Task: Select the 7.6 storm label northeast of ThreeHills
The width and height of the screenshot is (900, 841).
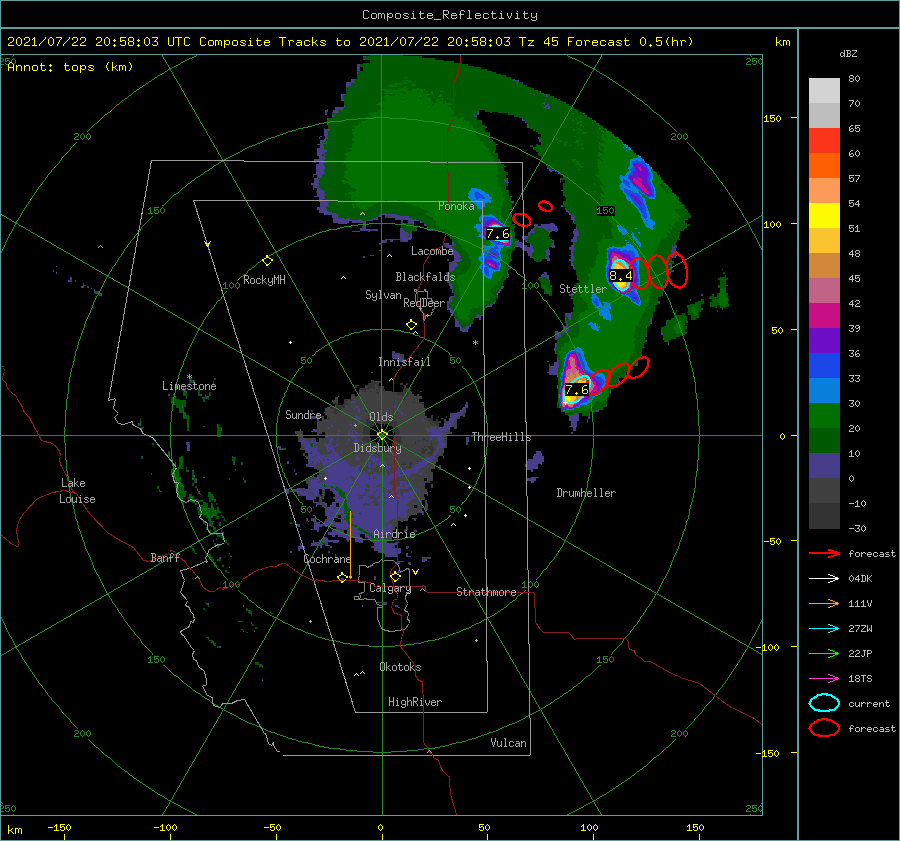Action: [577, 390]
